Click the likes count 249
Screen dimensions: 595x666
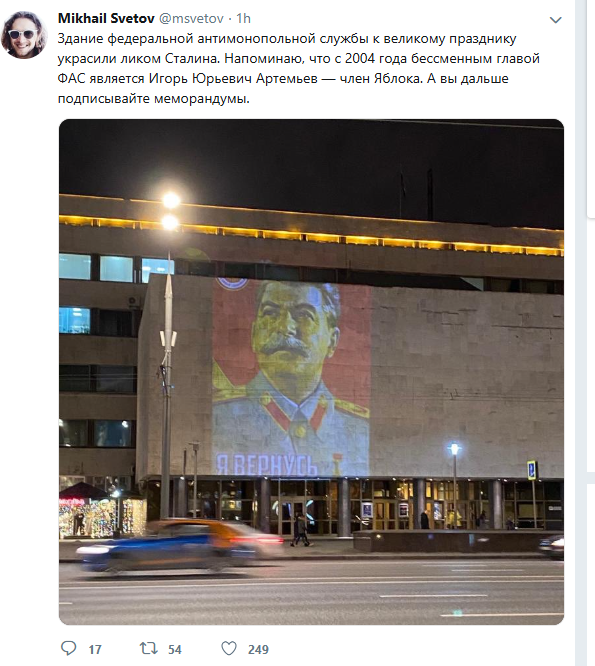(x=258, y=649)
